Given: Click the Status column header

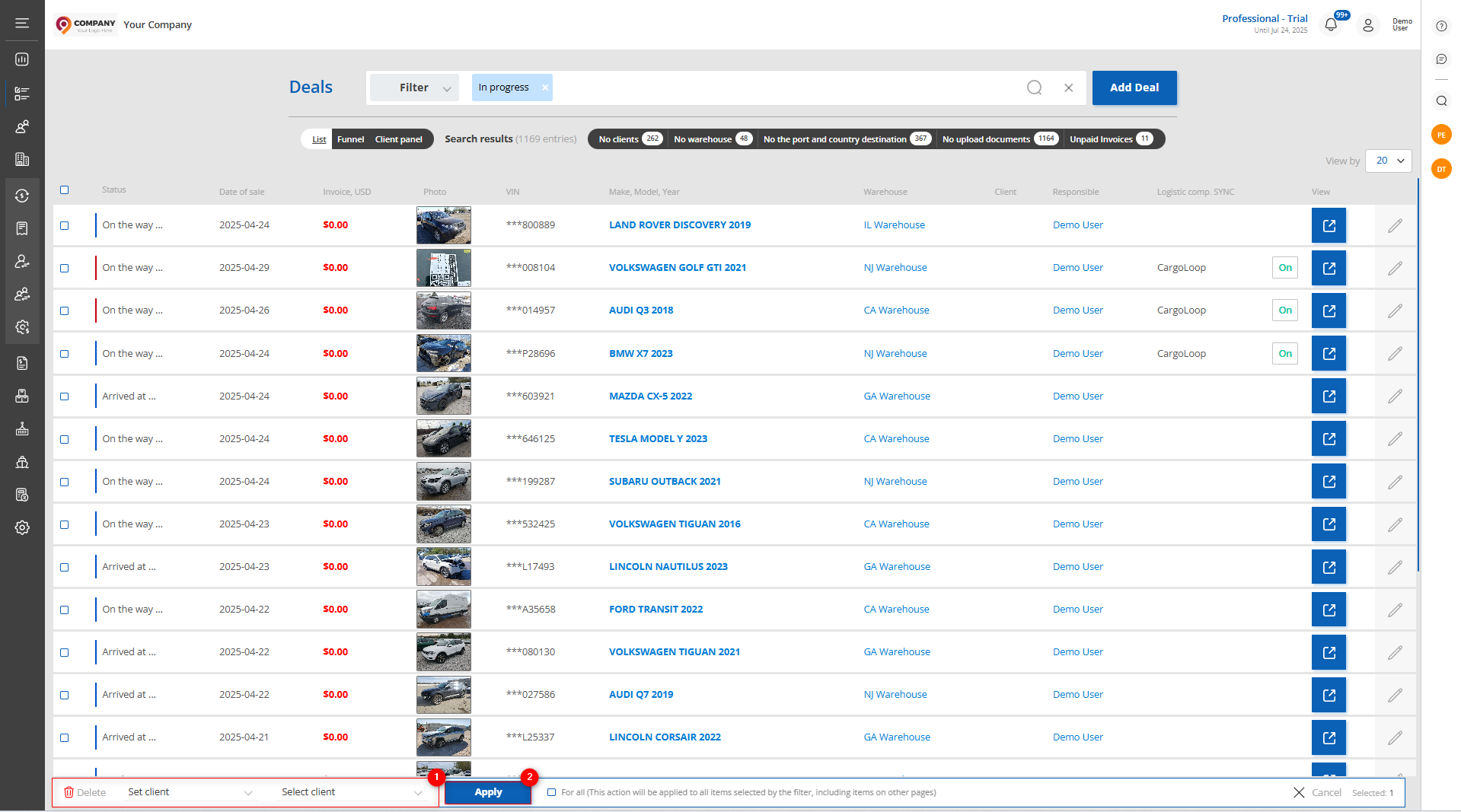Looking at the screenshot, I should pyautogui.click(x=114, y=190).
